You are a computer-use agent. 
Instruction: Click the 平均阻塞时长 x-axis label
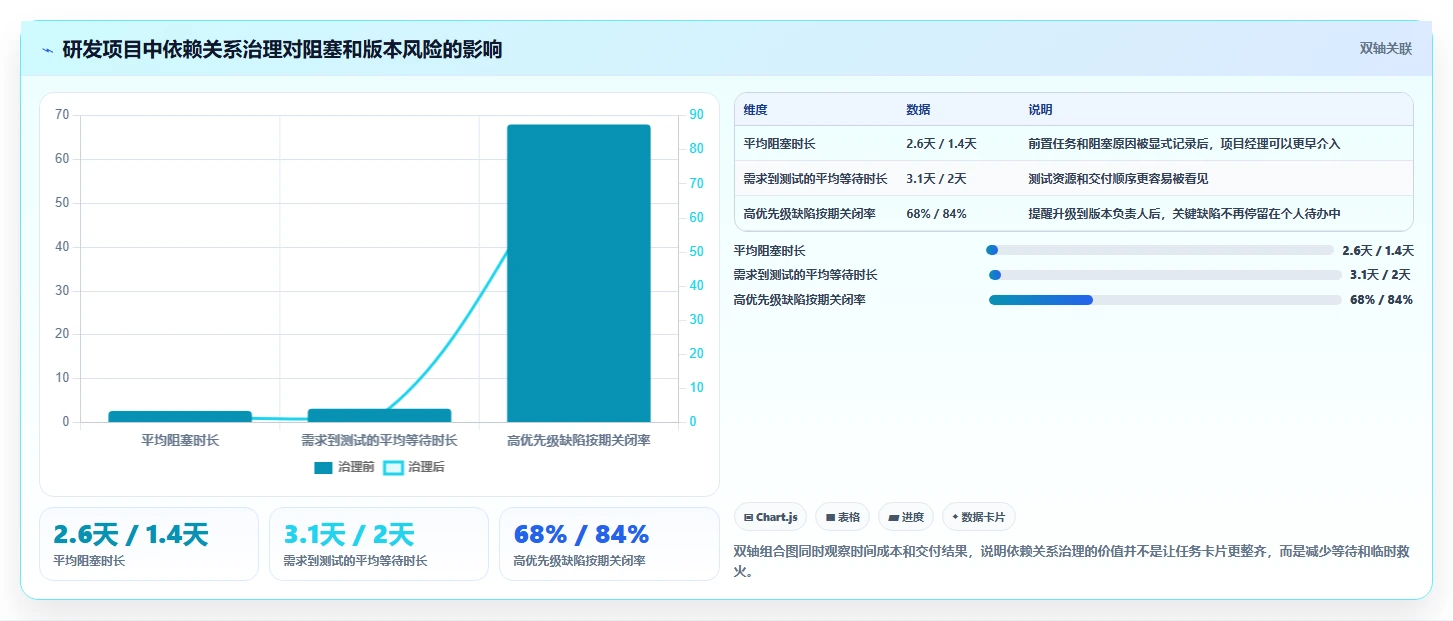(x=180, y=440)
